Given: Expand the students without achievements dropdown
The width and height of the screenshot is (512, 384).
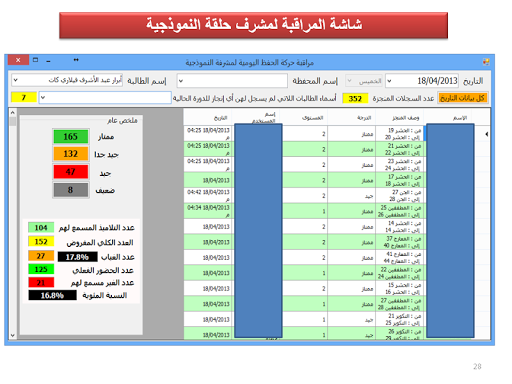Looking at the screenshot, I should tap(43, 98).
